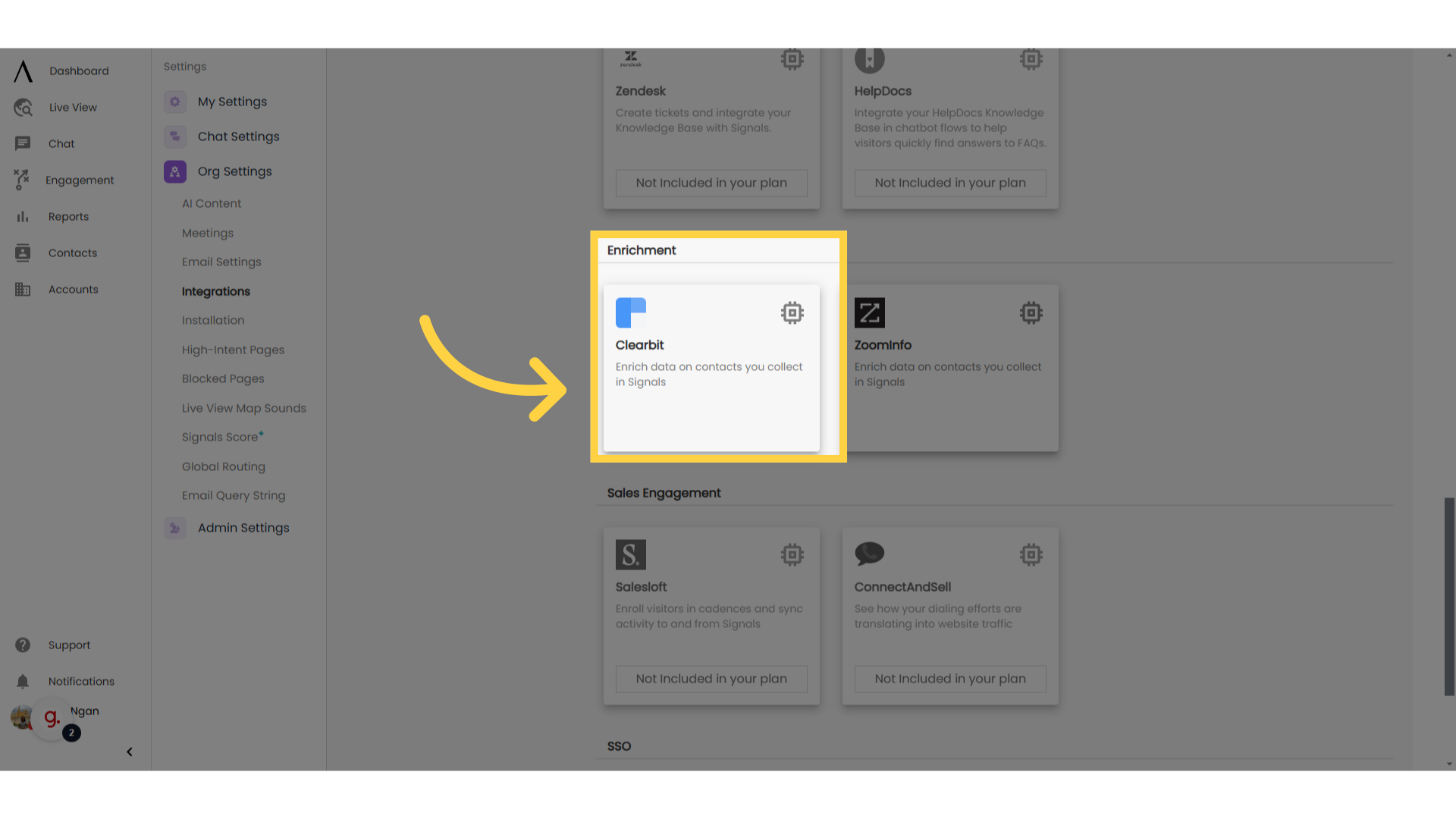Click the Clearbit integration settings gear icon
Screen dimensions: 1456x819
click(792, 312)
